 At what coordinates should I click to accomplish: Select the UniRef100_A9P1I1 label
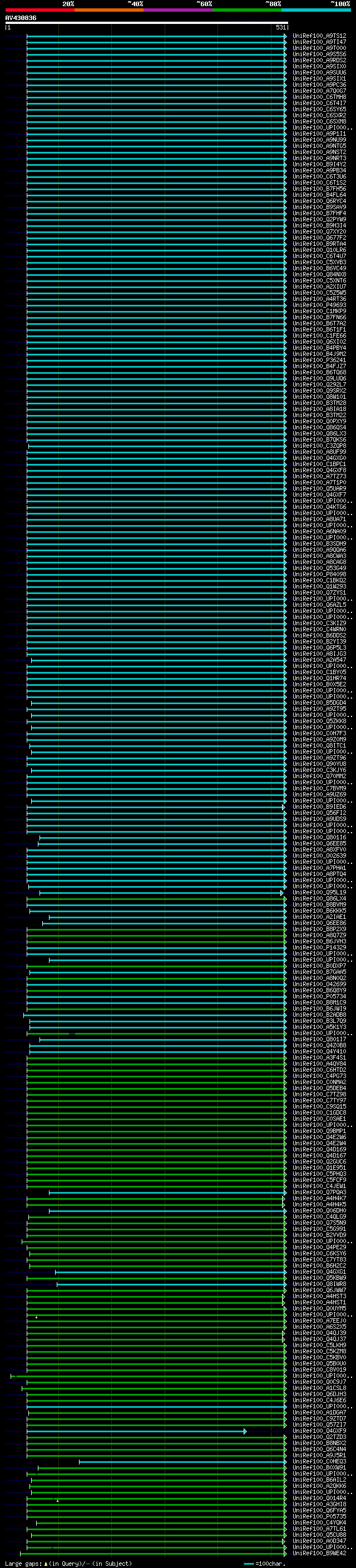coord(319,134)
